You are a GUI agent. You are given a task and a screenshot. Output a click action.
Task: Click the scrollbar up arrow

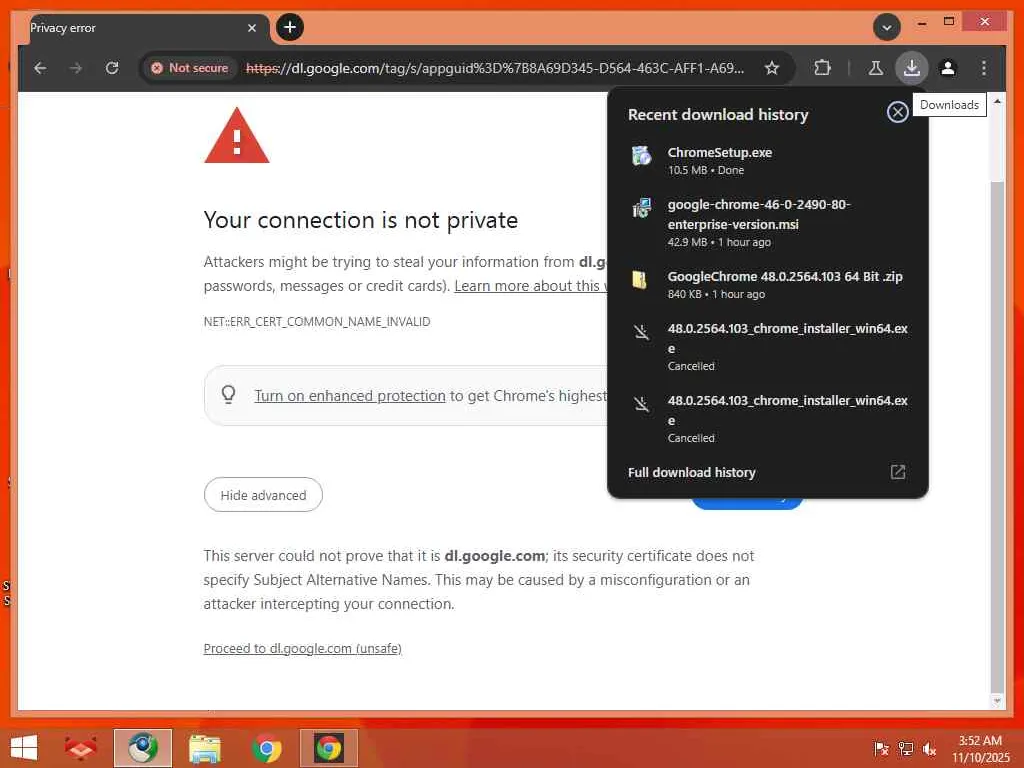(x=997, y=102)
